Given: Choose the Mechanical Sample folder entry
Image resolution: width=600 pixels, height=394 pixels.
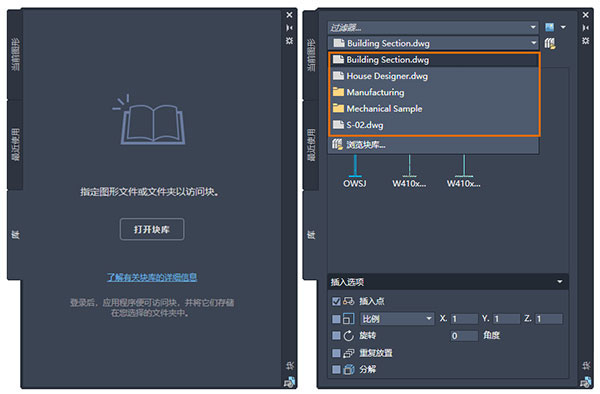Looking at the screenshot, I should pyautogui.click(x=434, y=109).
